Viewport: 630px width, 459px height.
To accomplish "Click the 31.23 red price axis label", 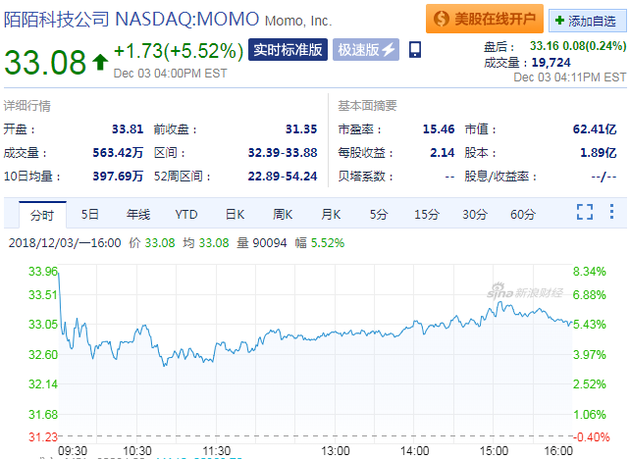I will click(x=43, y=437).
